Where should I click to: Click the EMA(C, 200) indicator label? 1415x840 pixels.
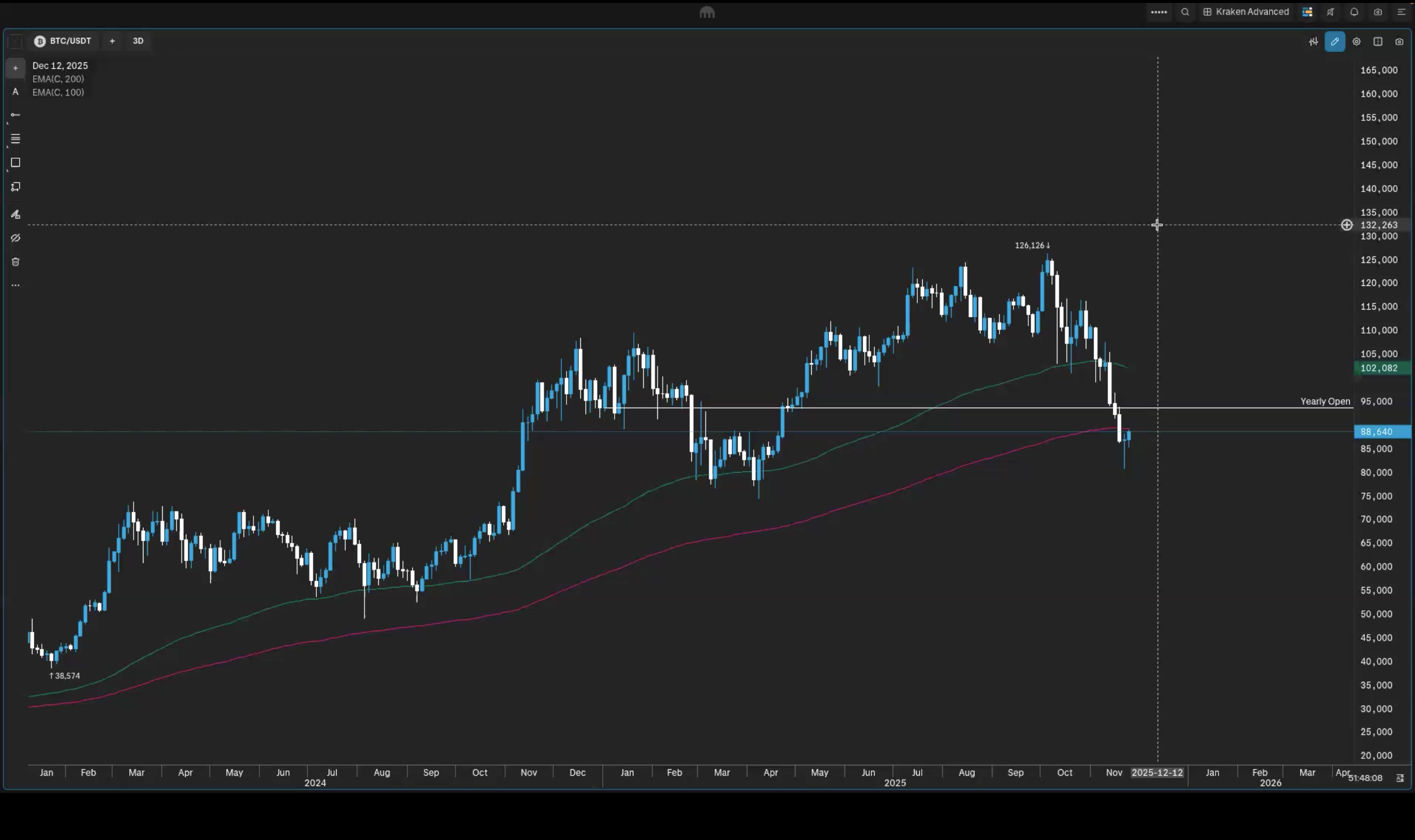click(58, 79)
